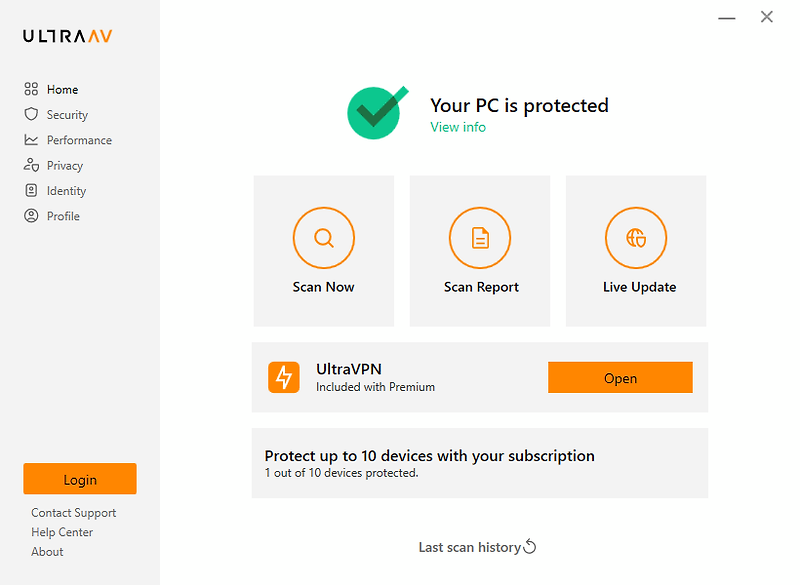Start a scan with the Scan Now magnifier icon
The image size is (800, 585).
point(323,238)
